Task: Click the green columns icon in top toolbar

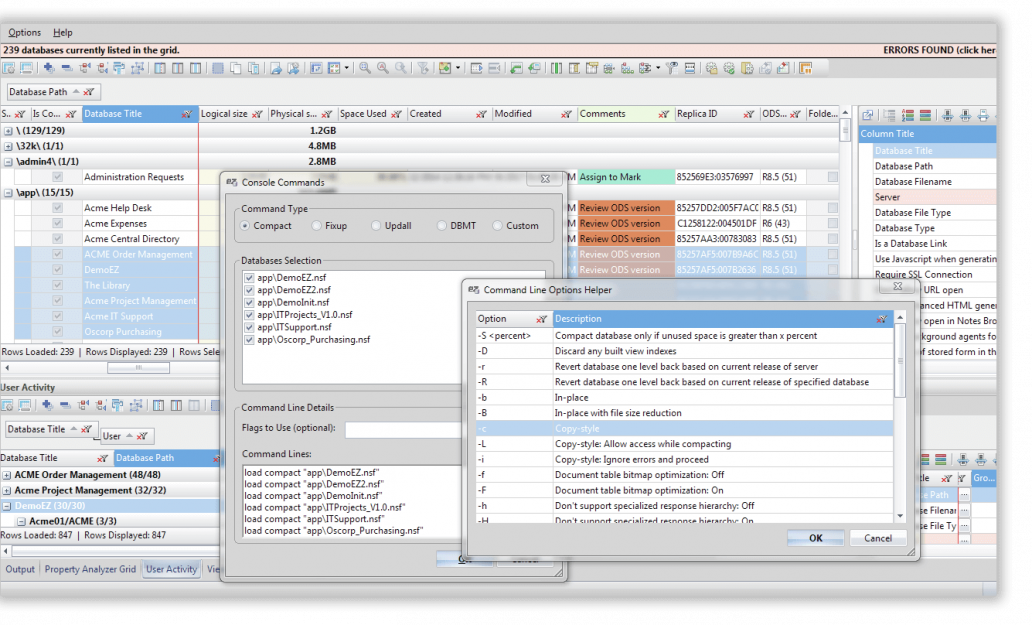Action: pos(557,68)
